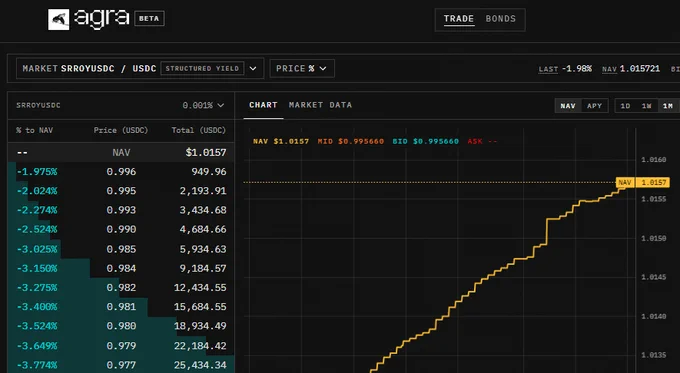This screenshot has width=680, height=373.
Task: Click the 0.990 price cell
Action: (121, 229)
